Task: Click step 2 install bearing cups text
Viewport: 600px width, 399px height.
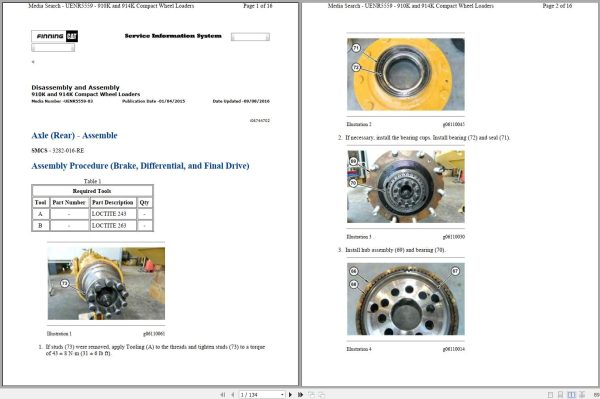Action: [x=428, y=137]
